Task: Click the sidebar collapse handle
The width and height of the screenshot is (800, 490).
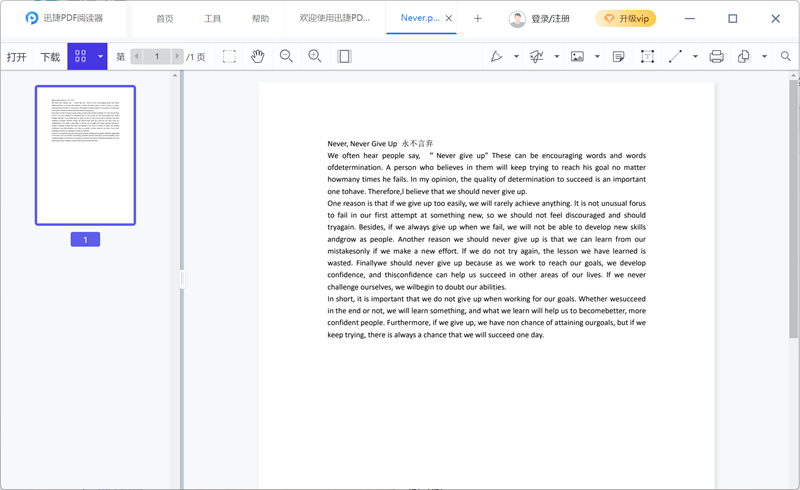Action: [182, 279]
